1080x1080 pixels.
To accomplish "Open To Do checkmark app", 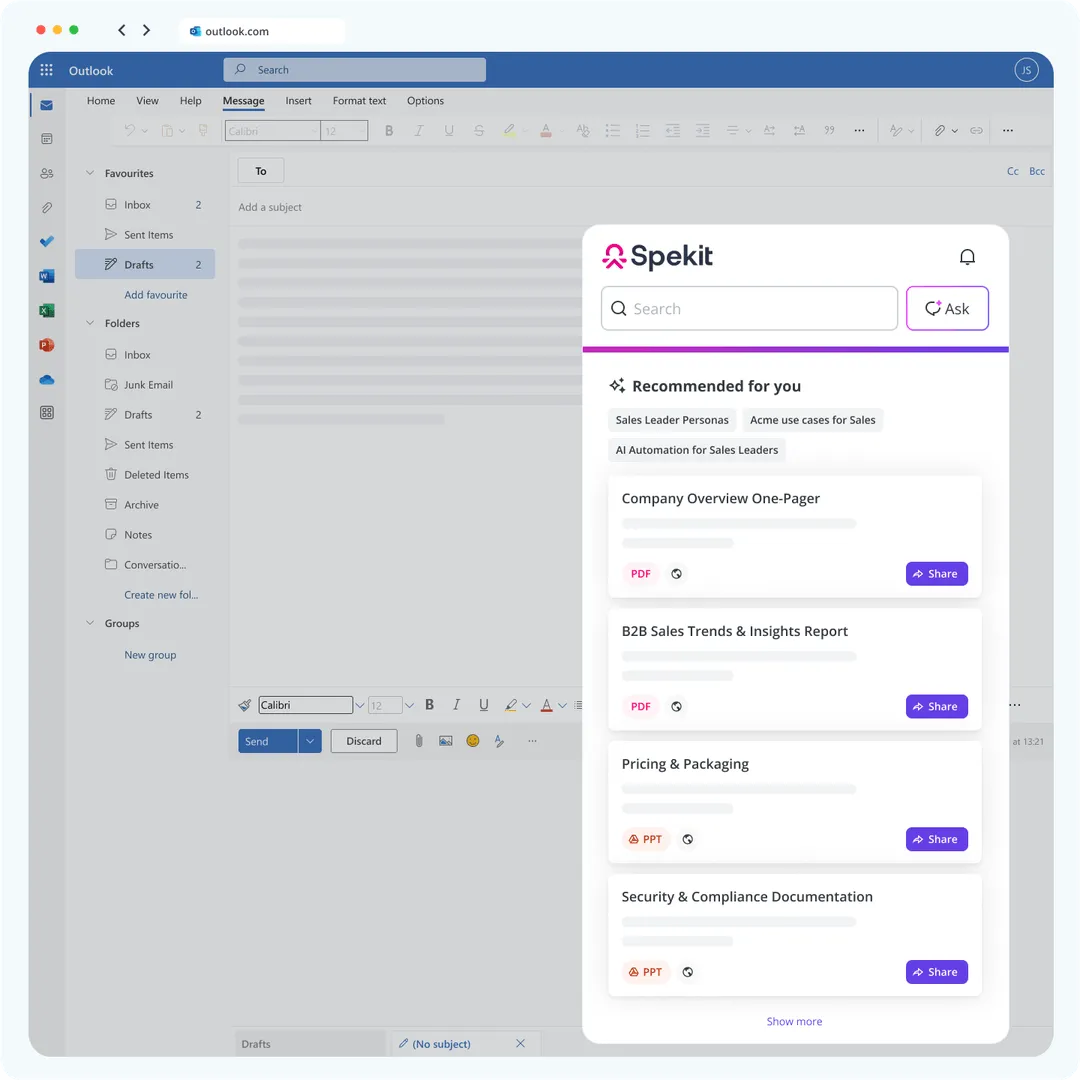I will pyautogui.click(x=46, y=242).
